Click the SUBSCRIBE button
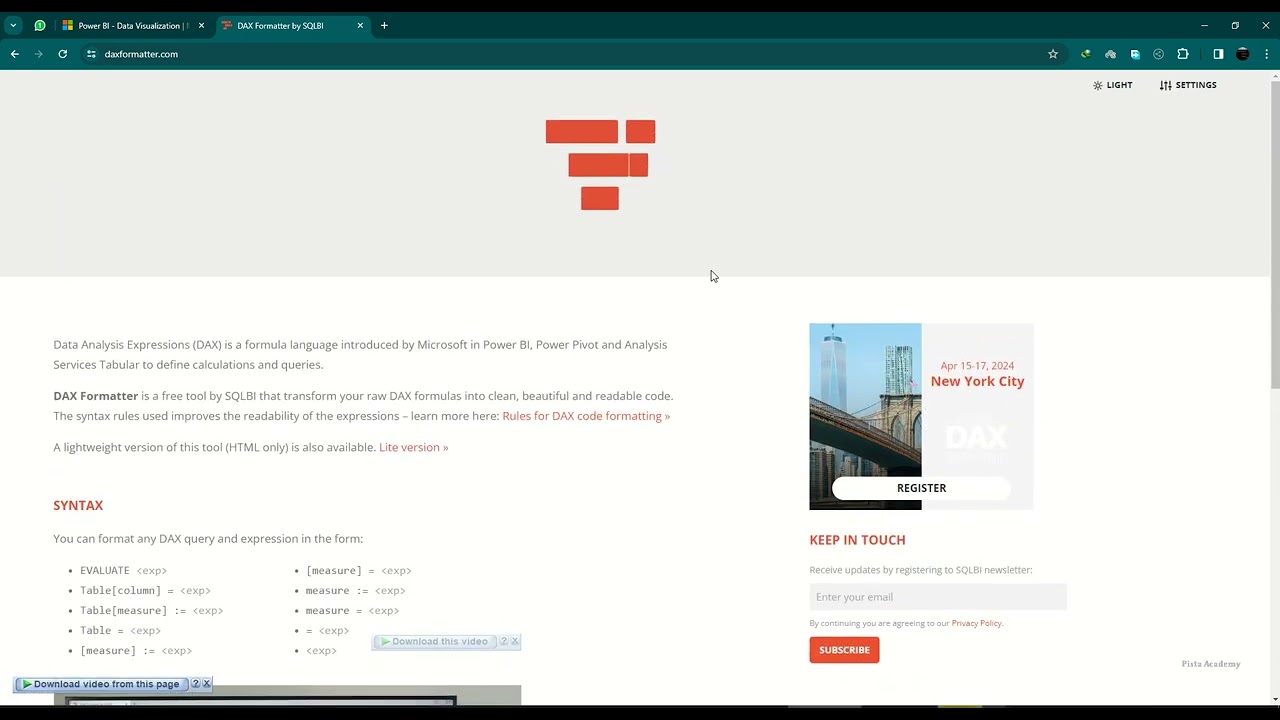 (x=844, y=650)
